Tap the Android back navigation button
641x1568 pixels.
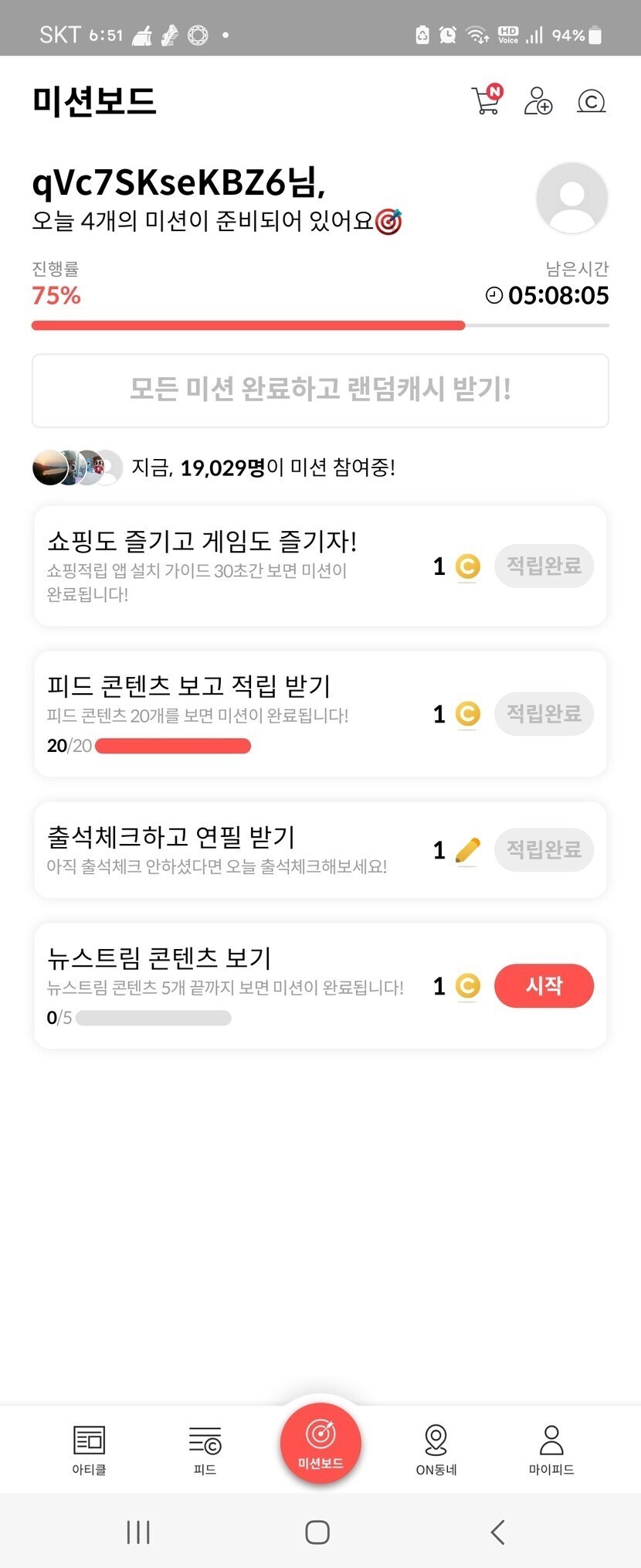point(498,1532)
